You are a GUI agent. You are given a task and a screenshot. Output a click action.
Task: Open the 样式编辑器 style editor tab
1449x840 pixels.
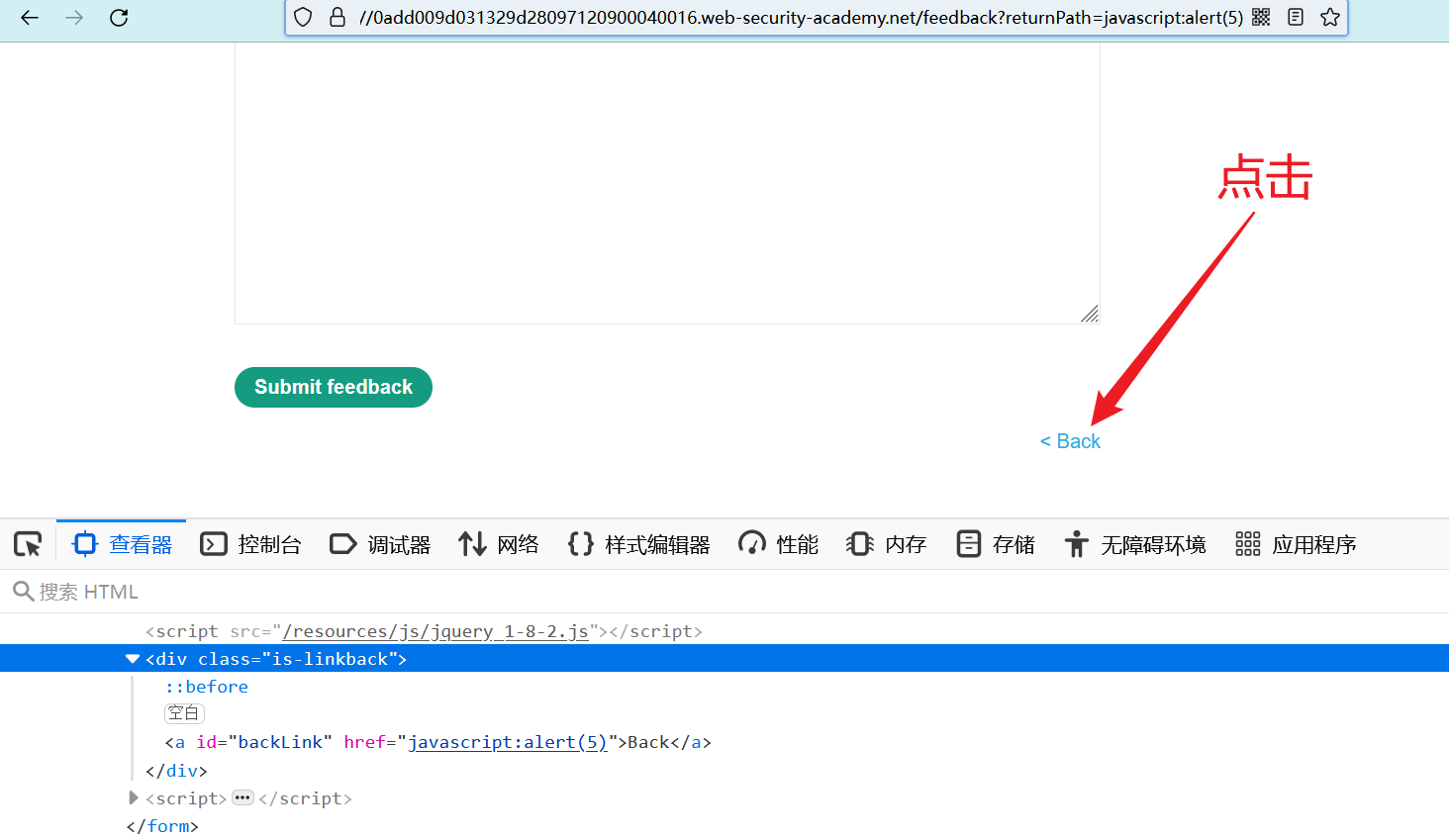[x=639, y=544]
